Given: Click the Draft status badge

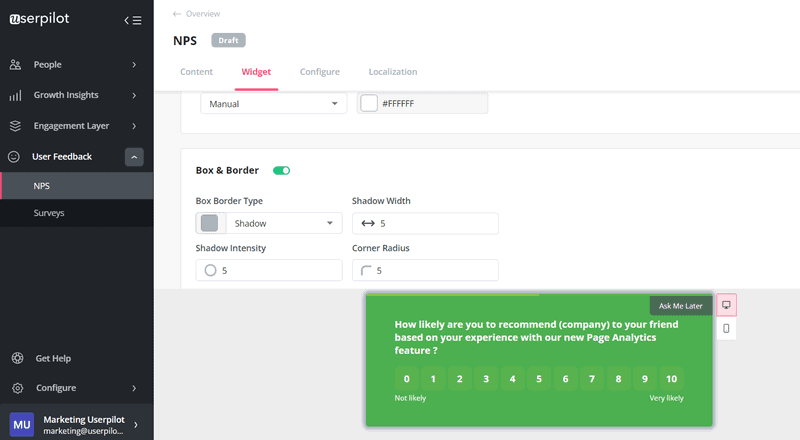Looking at the screenshot, I should [229, 40].
